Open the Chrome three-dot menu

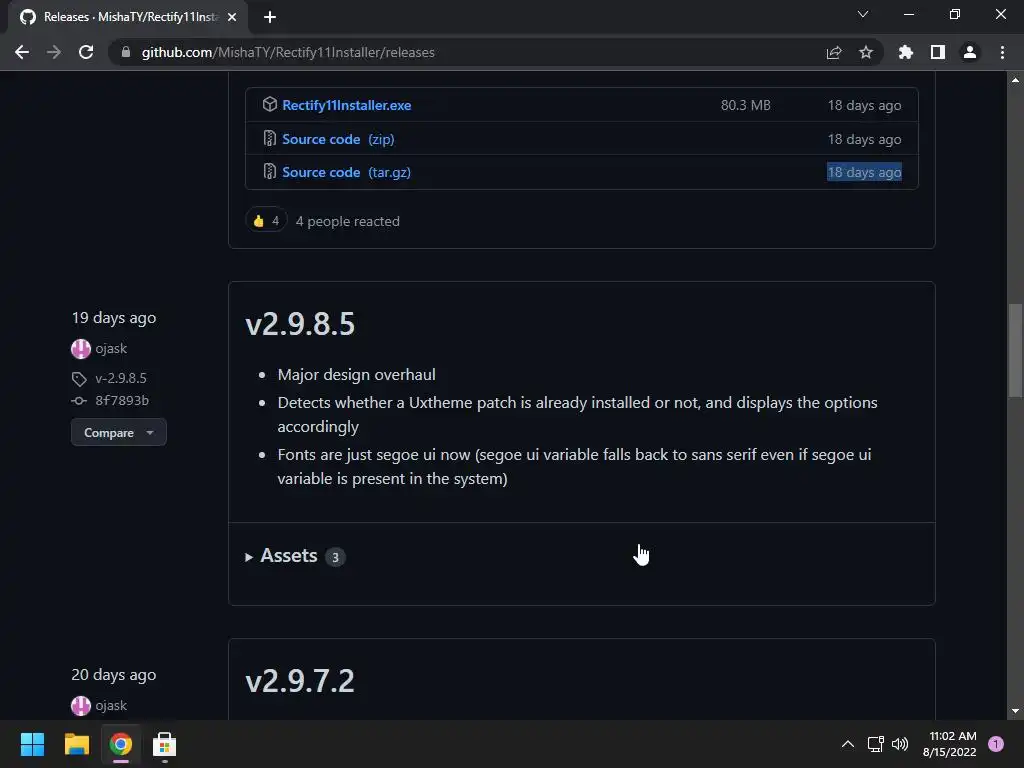coord(1002,52)
